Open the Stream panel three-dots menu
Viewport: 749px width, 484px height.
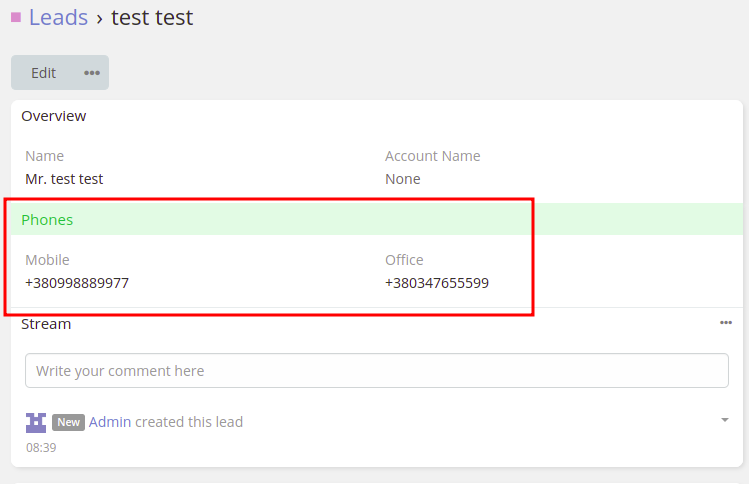(x=726, y=323)
